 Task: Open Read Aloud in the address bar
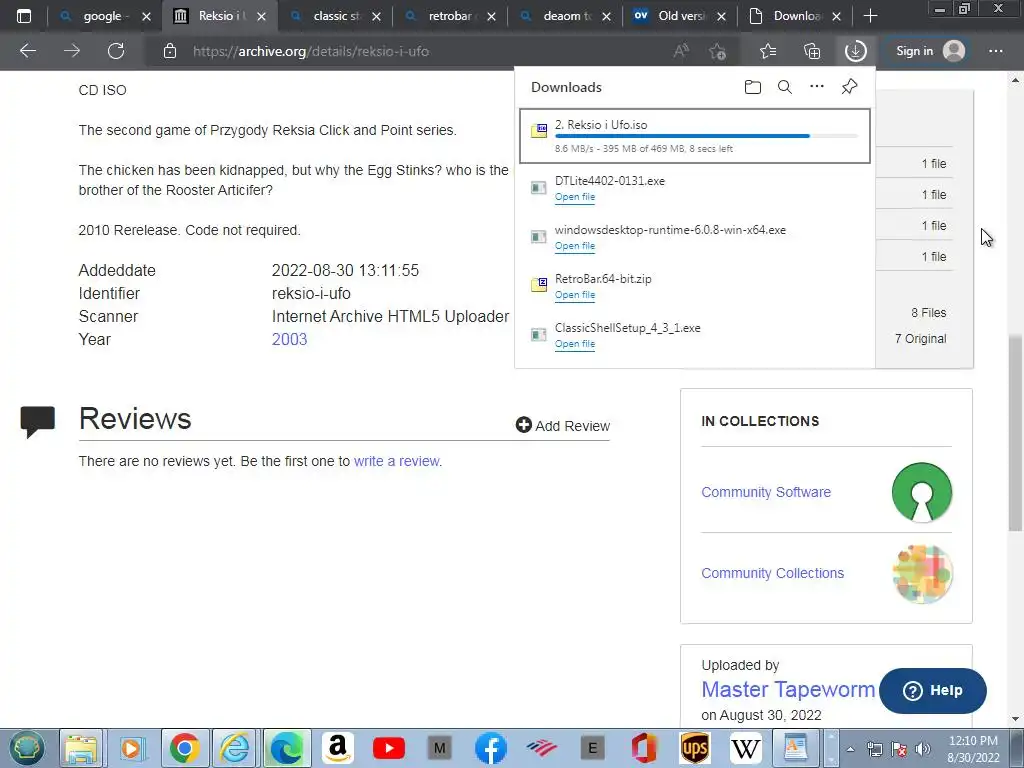pos(681,51)
